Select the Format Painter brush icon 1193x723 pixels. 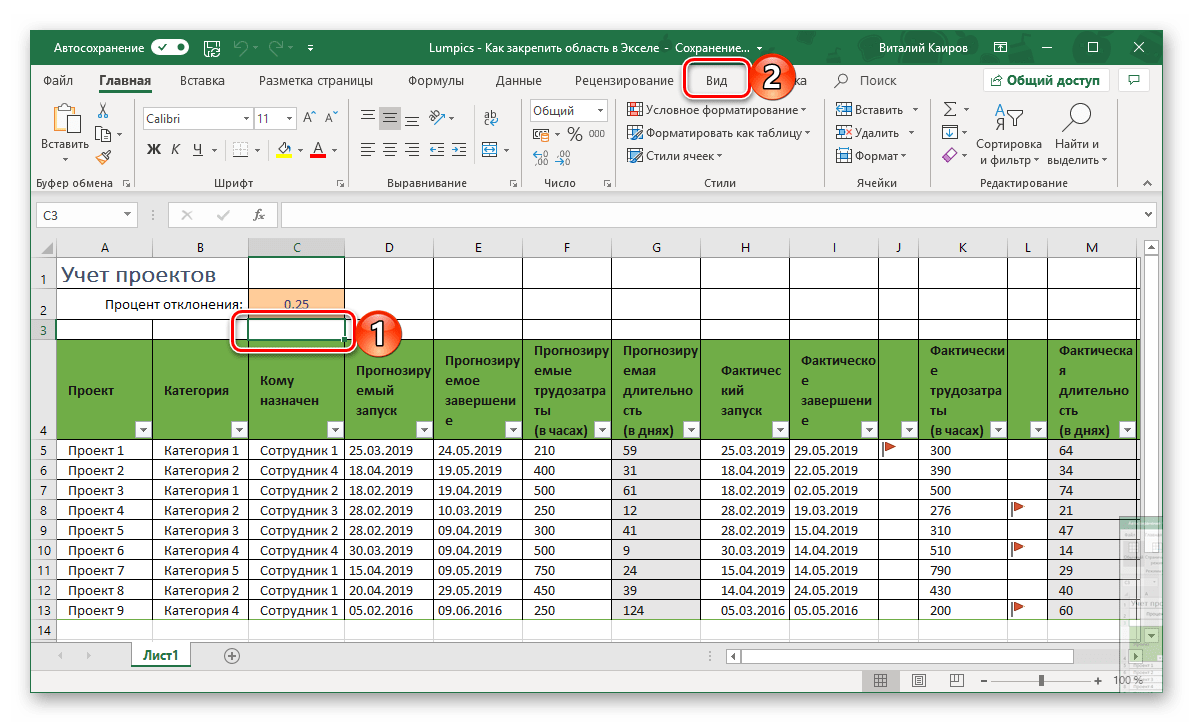102,157
